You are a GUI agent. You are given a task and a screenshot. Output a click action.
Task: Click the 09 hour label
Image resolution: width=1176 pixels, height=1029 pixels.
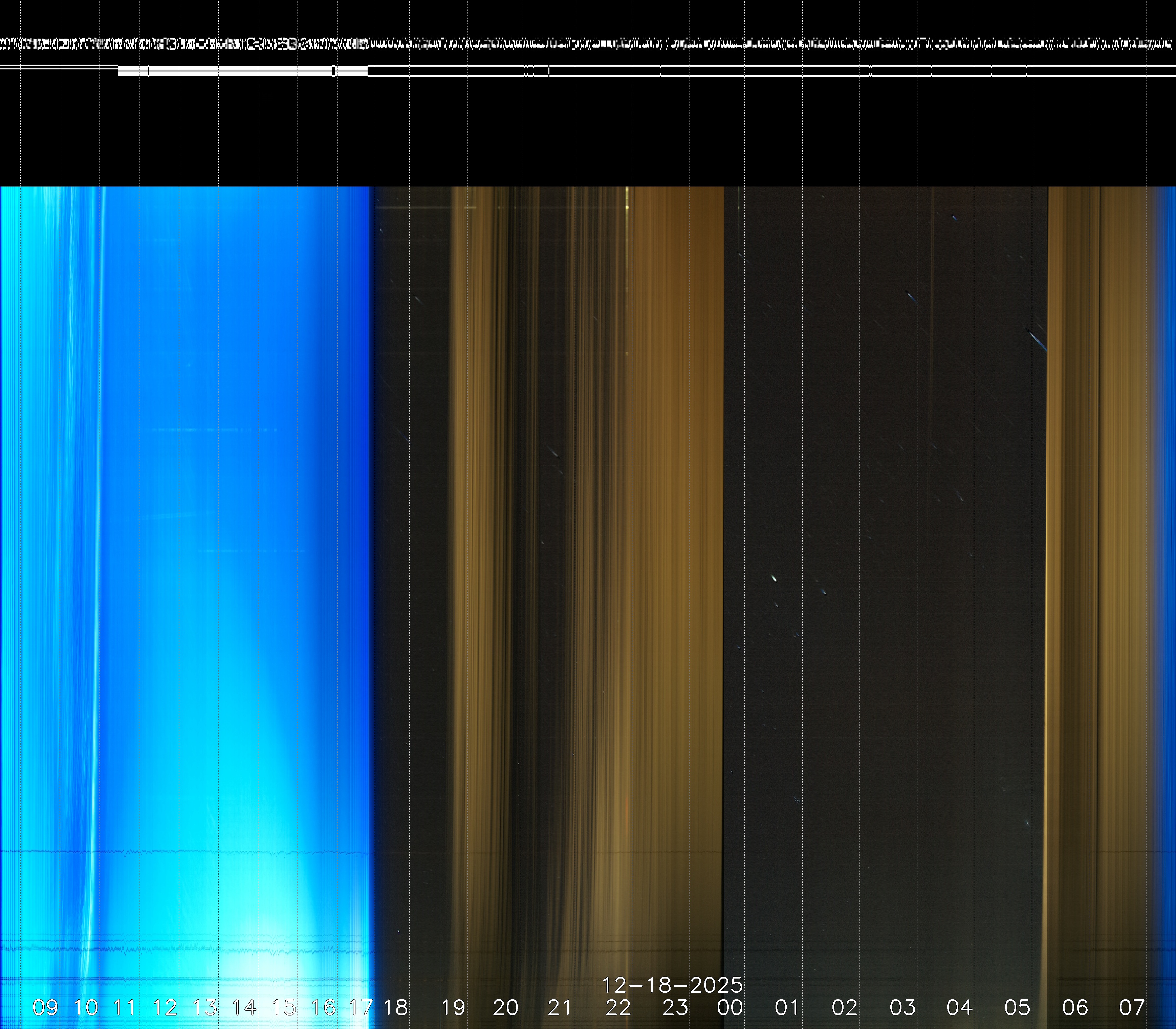(x=45, y=1007)
